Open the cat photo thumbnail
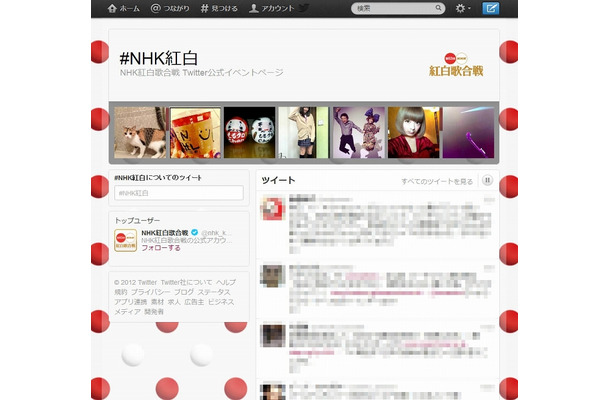The image size is (610, 400). click(x=140, y=132)
